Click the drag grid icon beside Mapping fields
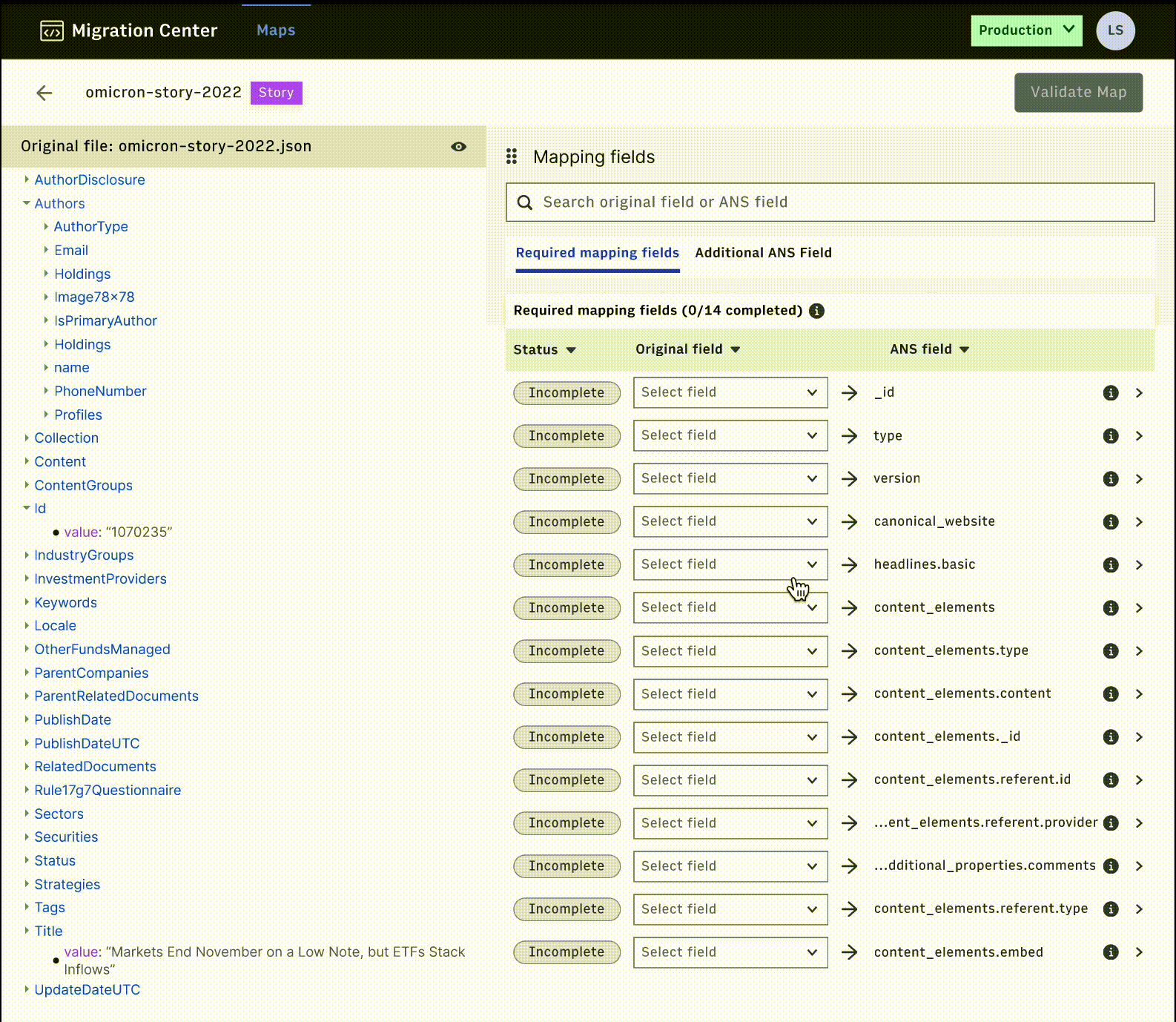The height and width of the screenshot is (1022, 1176). pyautogui.click(x=512, y=156)
